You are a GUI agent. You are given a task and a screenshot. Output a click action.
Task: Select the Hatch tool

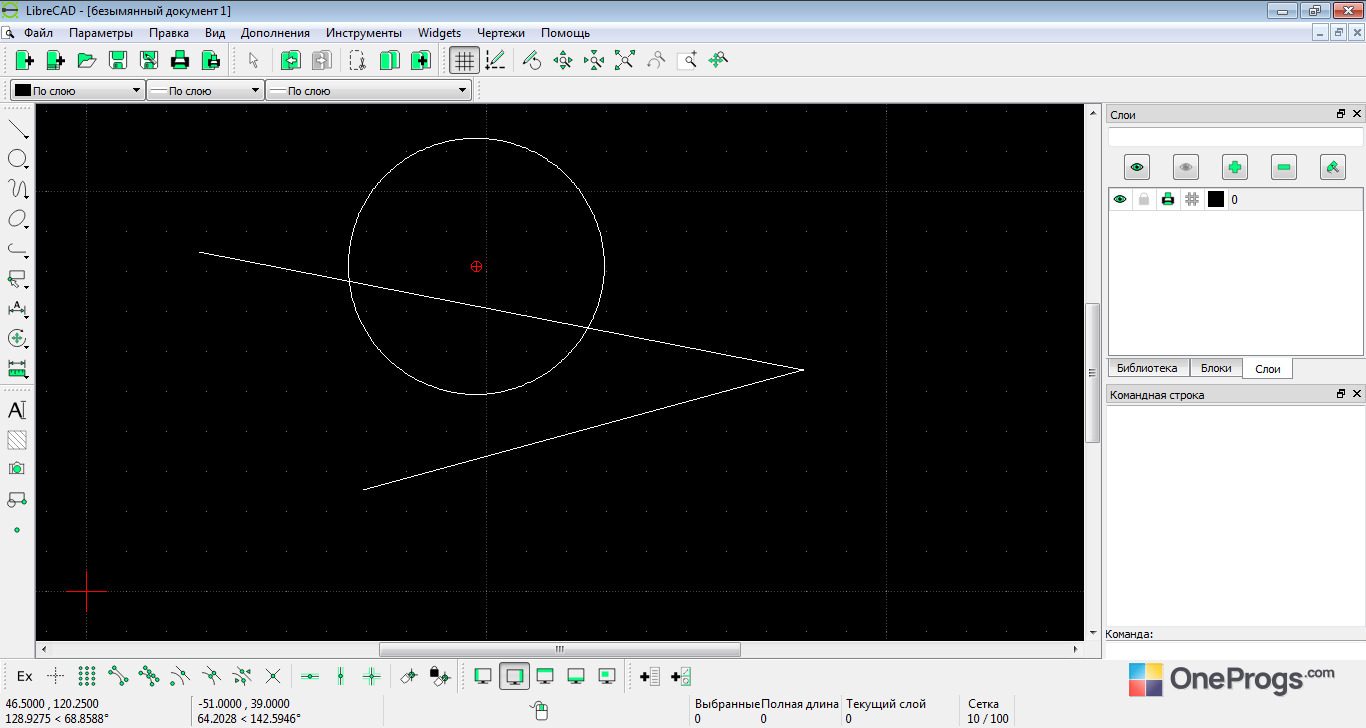click(17, 440)
